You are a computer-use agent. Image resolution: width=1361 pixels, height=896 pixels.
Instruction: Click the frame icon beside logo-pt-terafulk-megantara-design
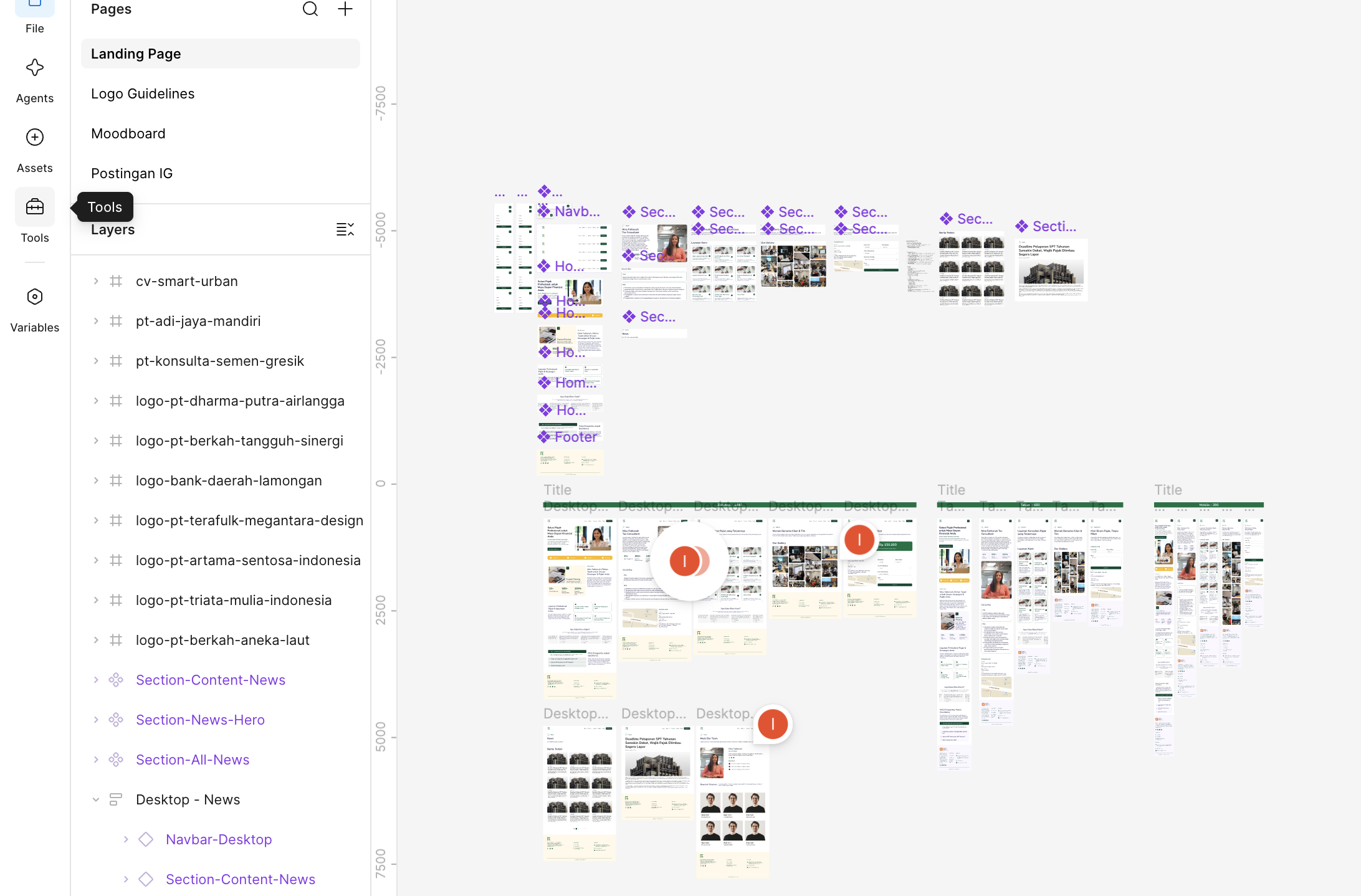coord(116,521)
